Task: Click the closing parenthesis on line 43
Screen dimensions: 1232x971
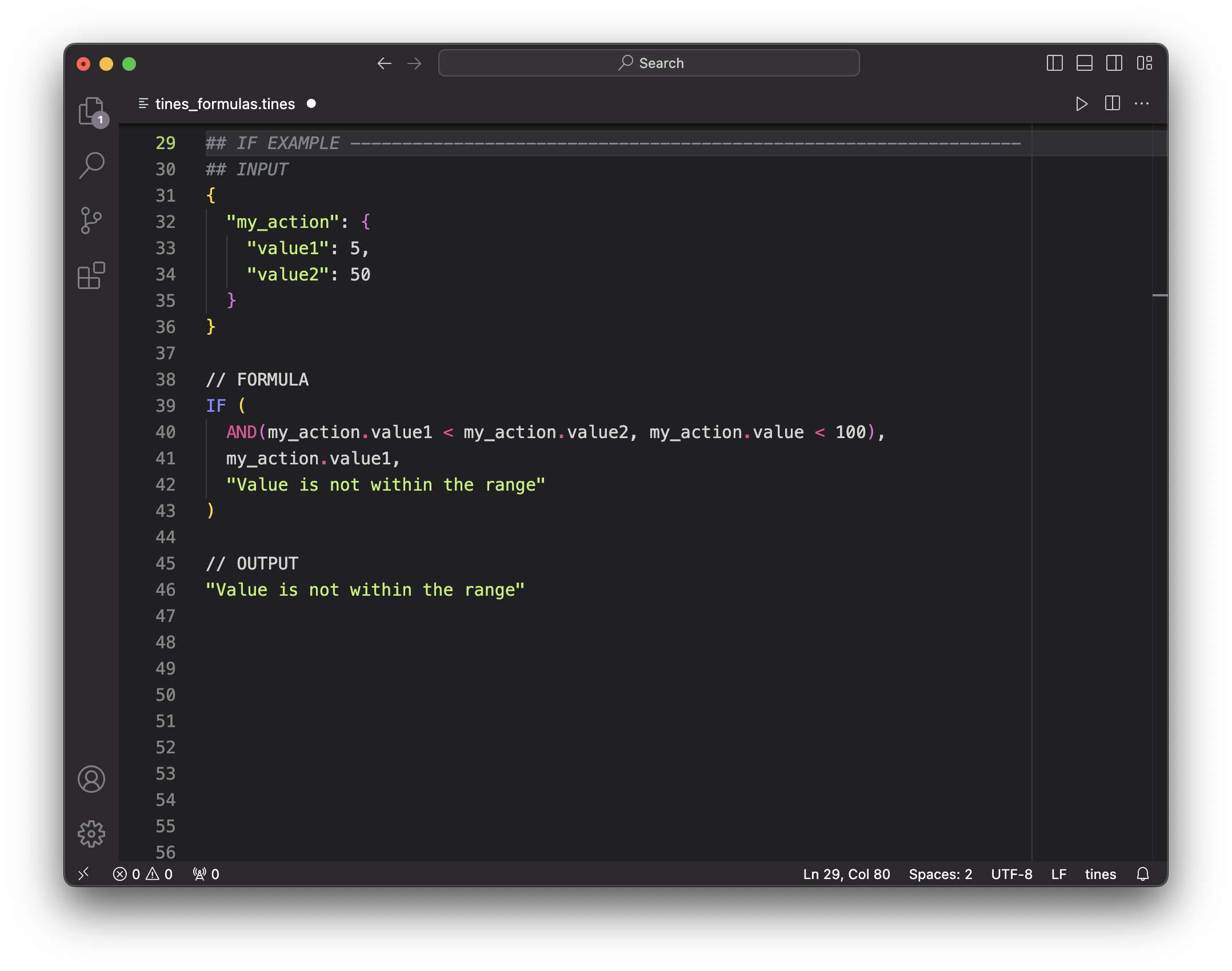Action: tap(210, 511)
